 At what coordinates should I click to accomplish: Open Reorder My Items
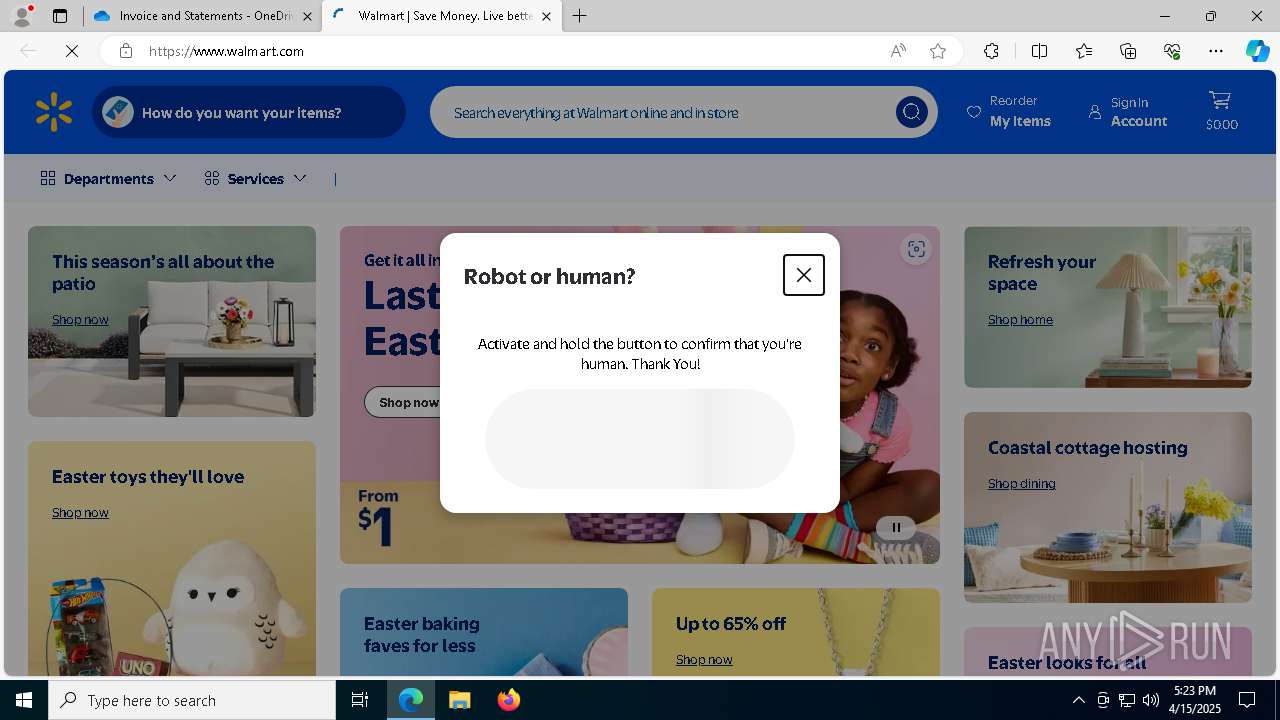pos(1009,112)
